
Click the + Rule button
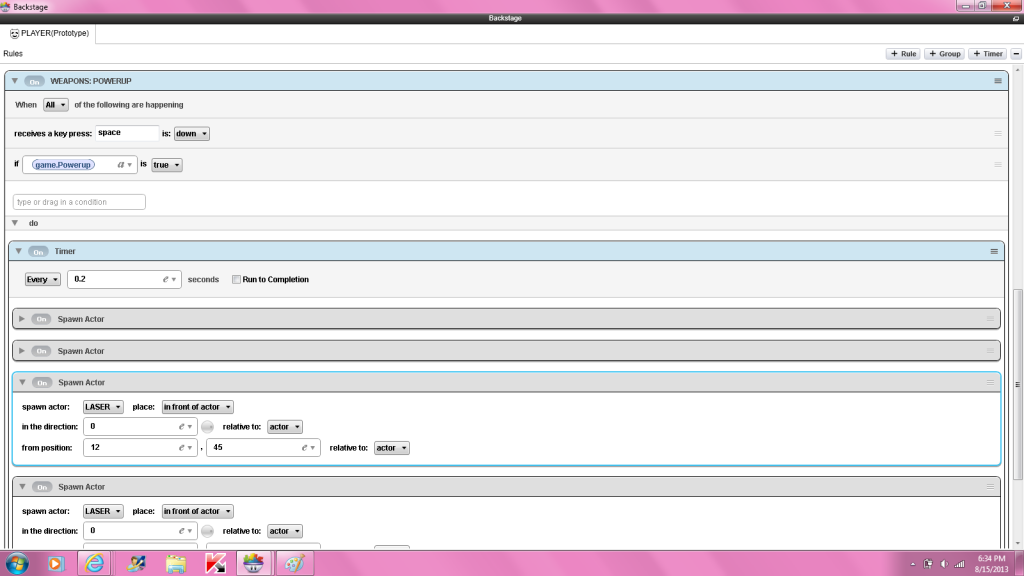tap(903, 54)
